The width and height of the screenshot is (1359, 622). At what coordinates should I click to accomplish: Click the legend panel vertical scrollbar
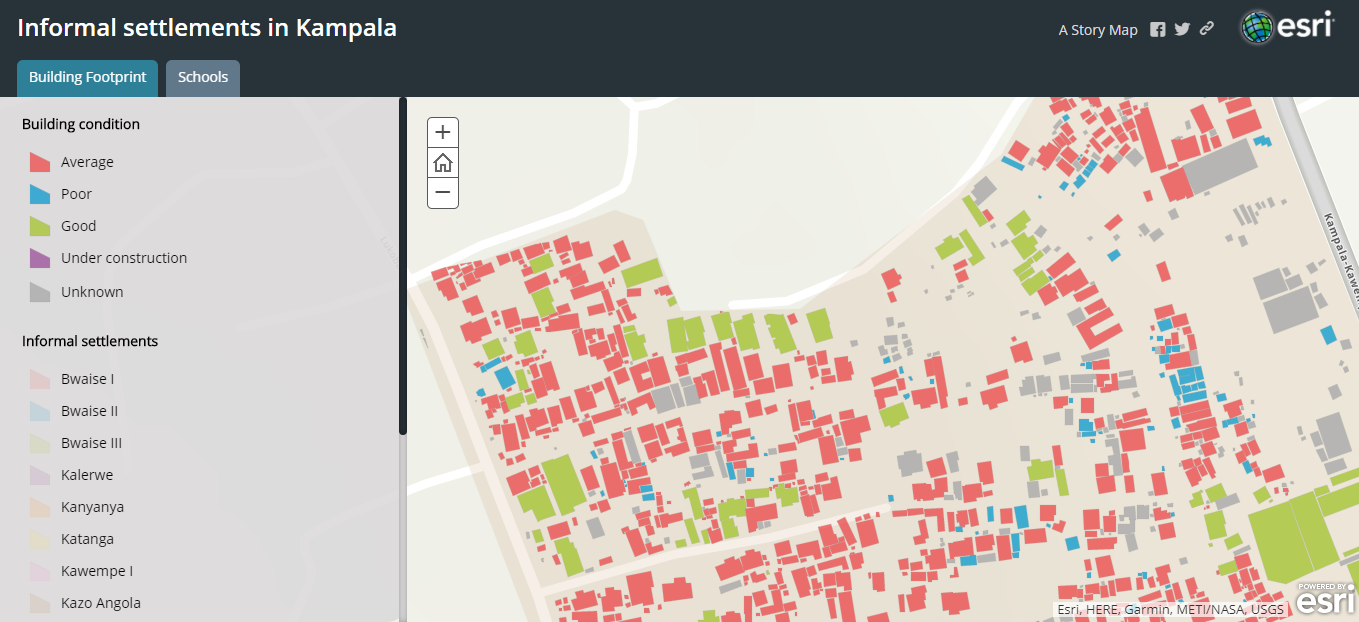coord(403,266)
